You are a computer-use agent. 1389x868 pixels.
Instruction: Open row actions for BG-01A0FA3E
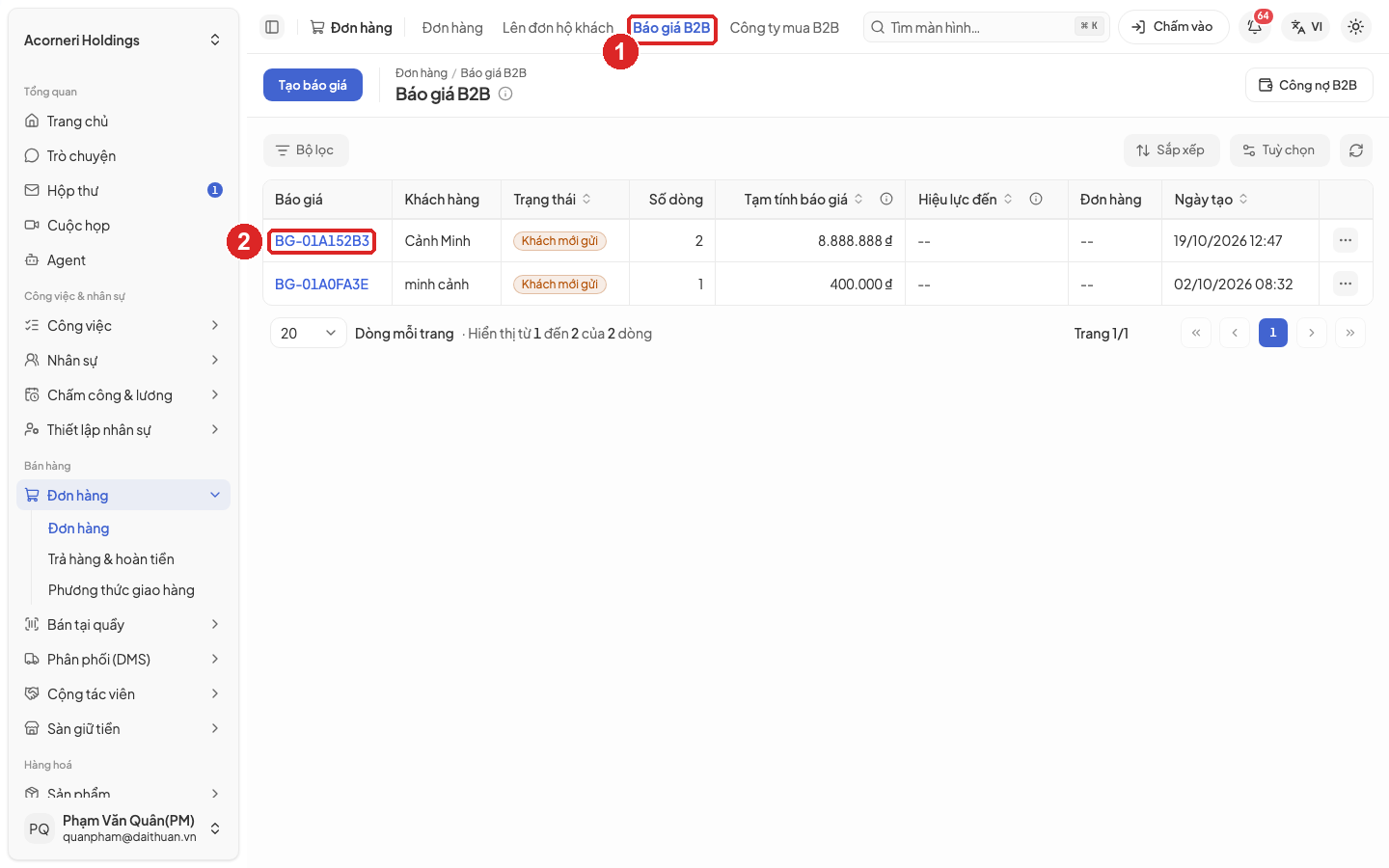click(1346, 284)
